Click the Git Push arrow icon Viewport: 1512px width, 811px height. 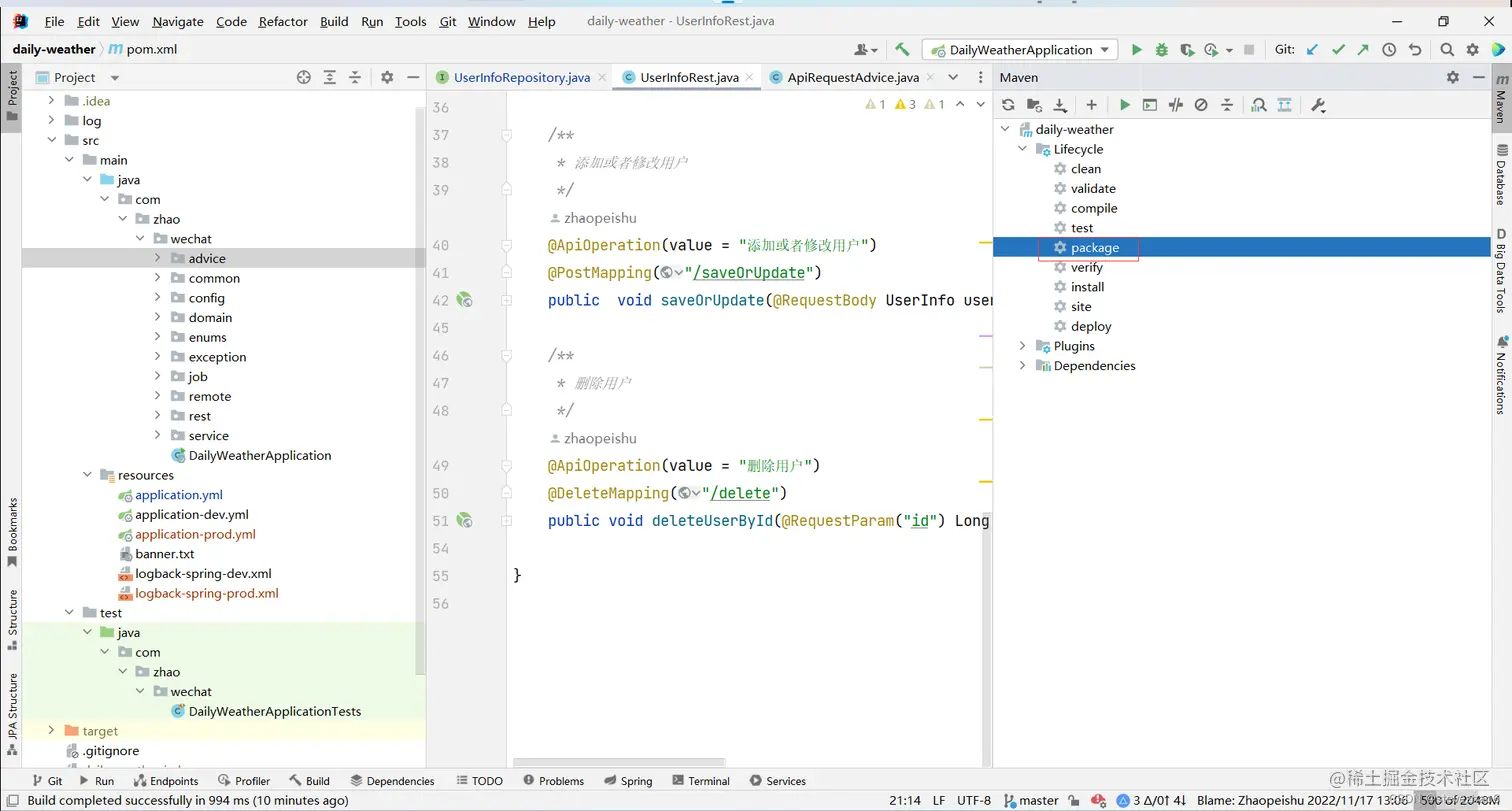coord(1363,49)
